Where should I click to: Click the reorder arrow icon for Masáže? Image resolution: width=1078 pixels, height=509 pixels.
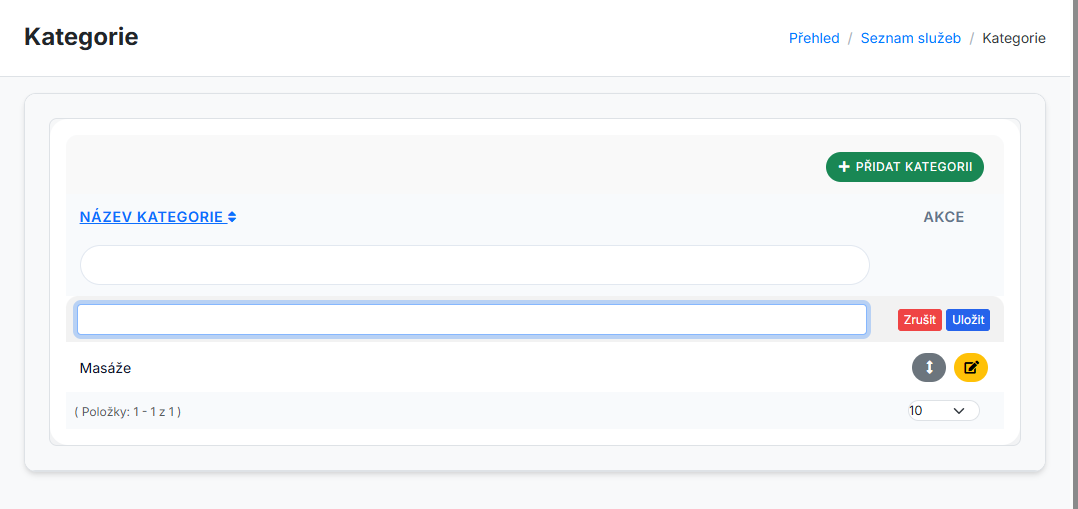[929, 367]
